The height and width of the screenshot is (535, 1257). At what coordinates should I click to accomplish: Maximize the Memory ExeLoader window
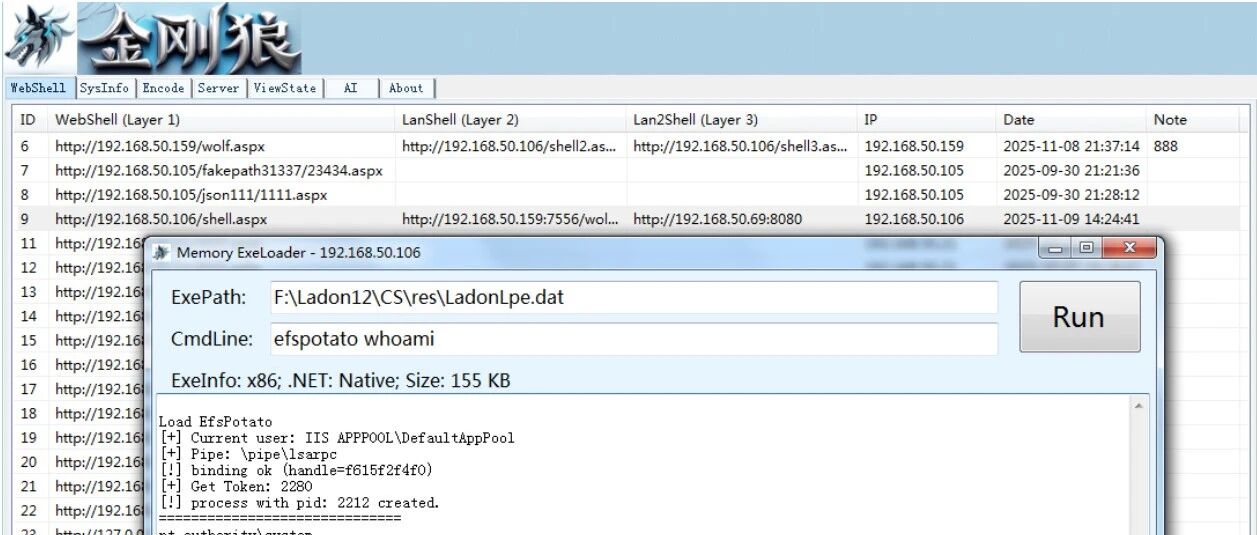tap(1086, 248)
